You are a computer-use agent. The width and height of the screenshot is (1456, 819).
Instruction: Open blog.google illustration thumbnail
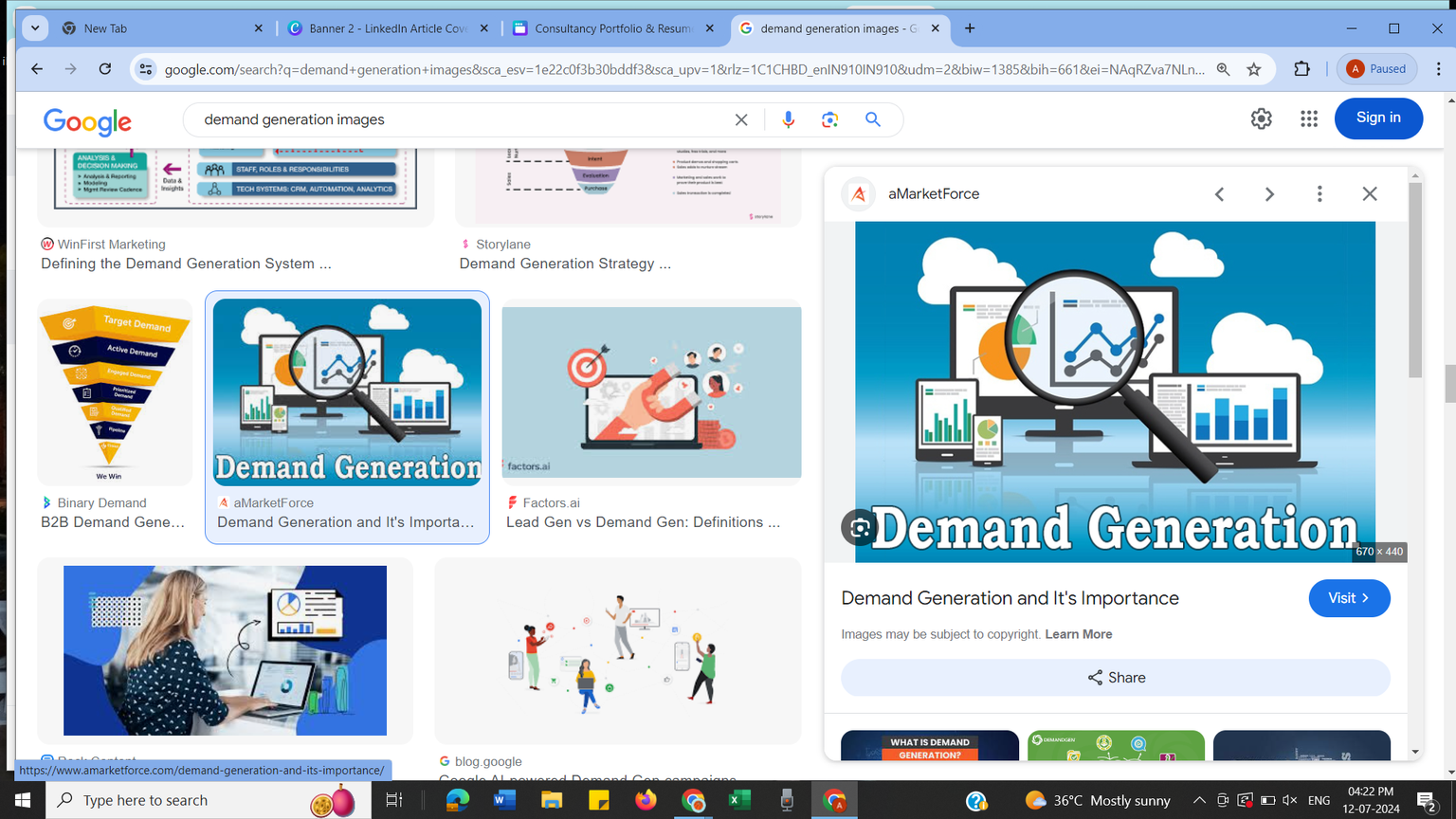618,650
